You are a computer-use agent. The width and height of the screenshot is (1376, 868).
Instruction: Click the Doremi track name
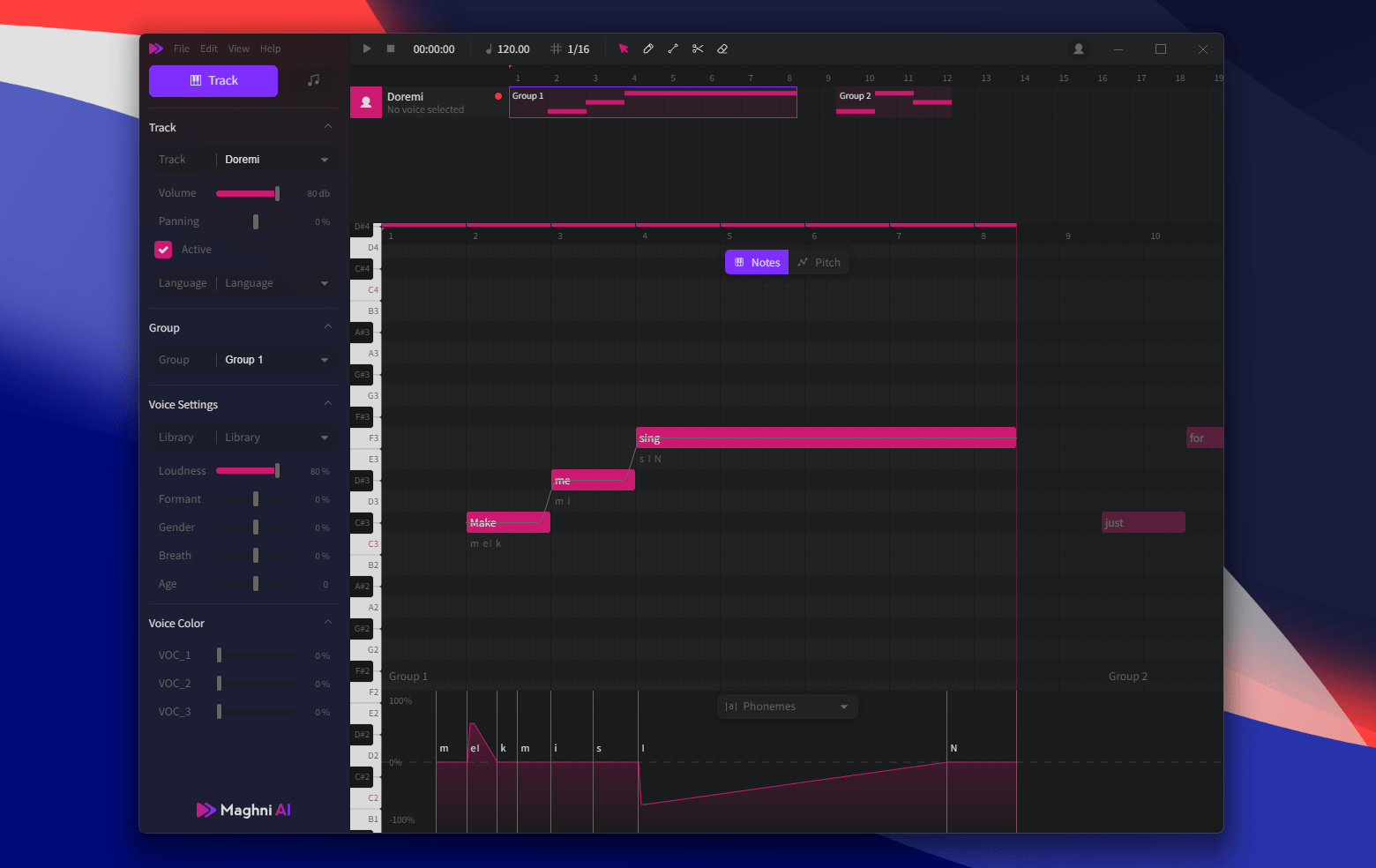405,97
